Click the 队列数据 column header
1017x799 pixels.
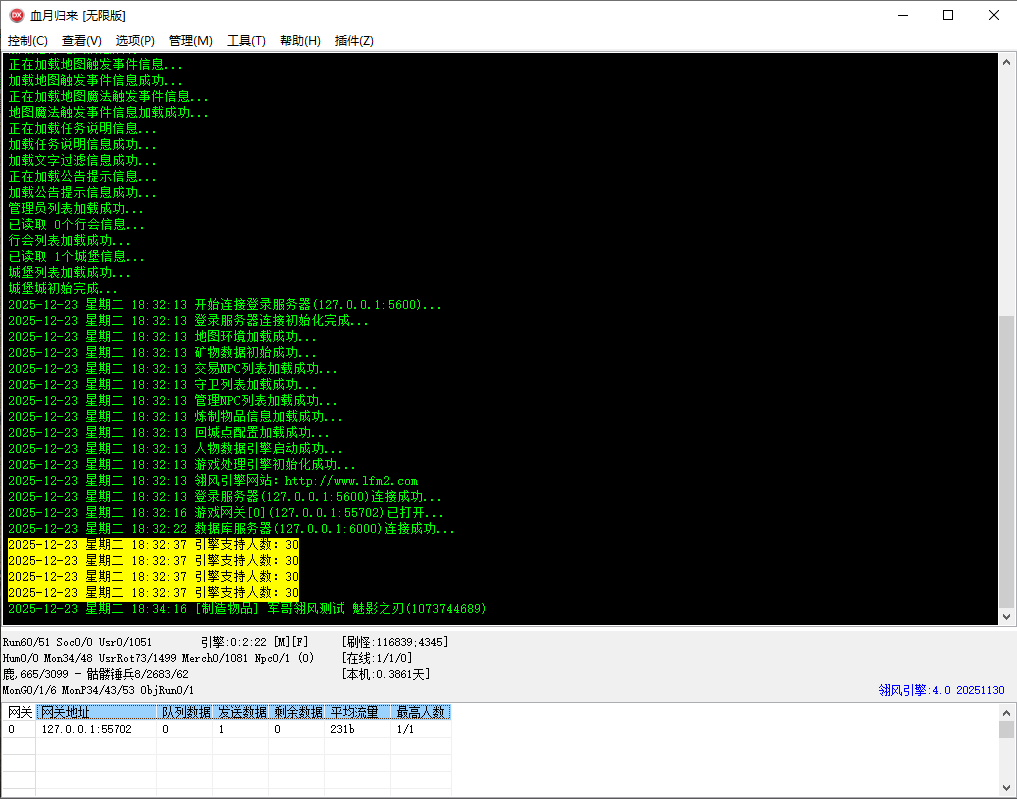click(x=186, y=712)
